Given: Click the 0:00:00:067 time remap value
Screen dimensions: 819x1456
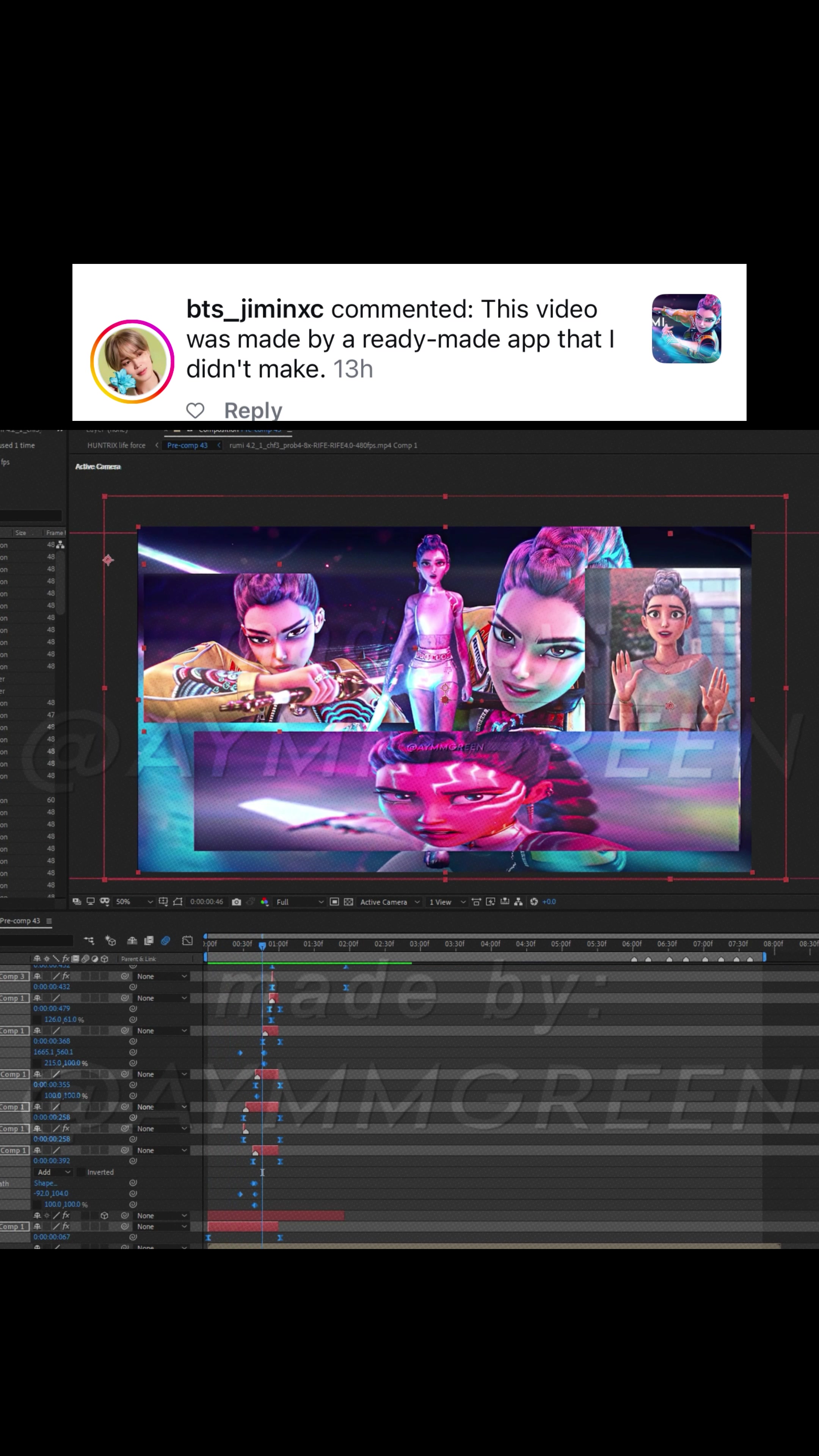Looking at the screenshot, I should (x=52, y=1237).
